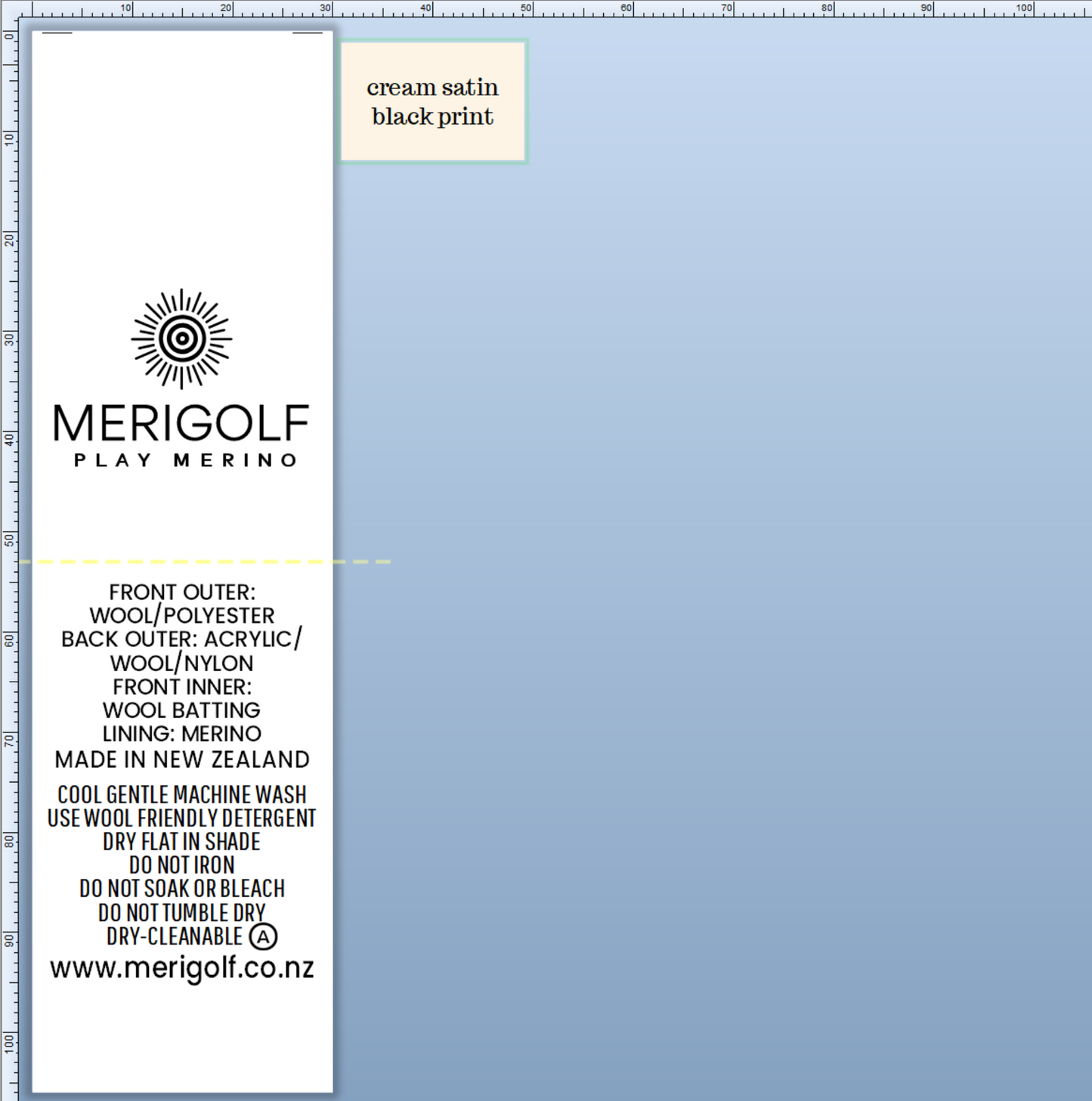Select the MADE IN NEW ZEALAND text
This screenshot has height=1101, width=1092.
click(x=181, y=759)
